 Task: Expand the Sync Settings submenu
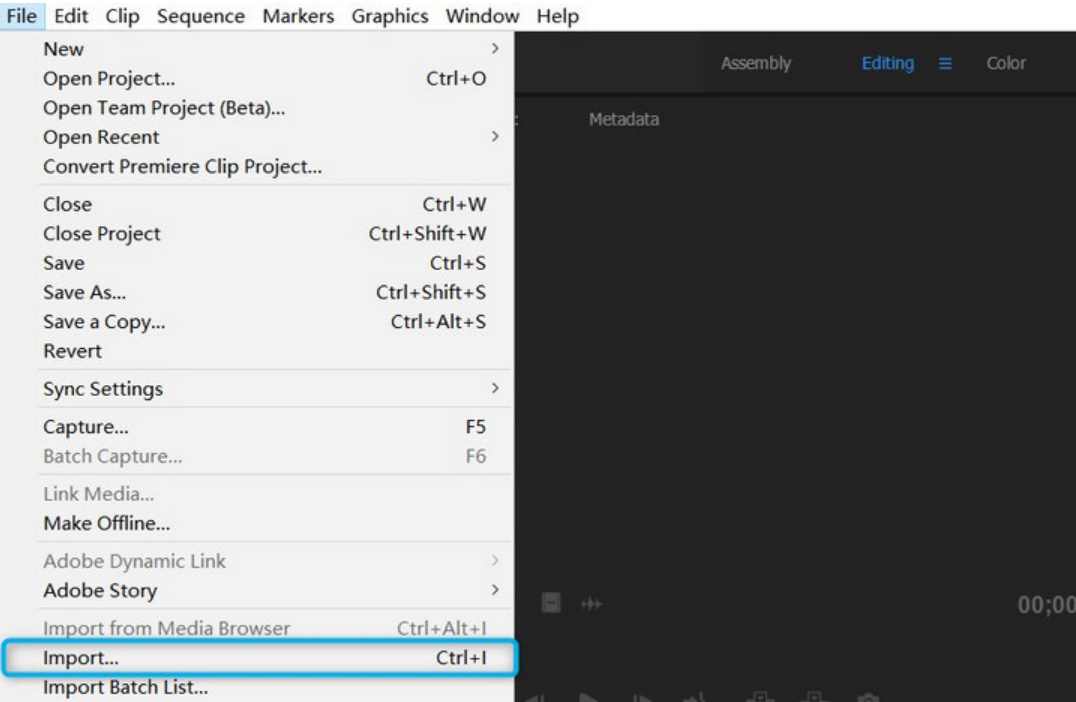(274, 388)
